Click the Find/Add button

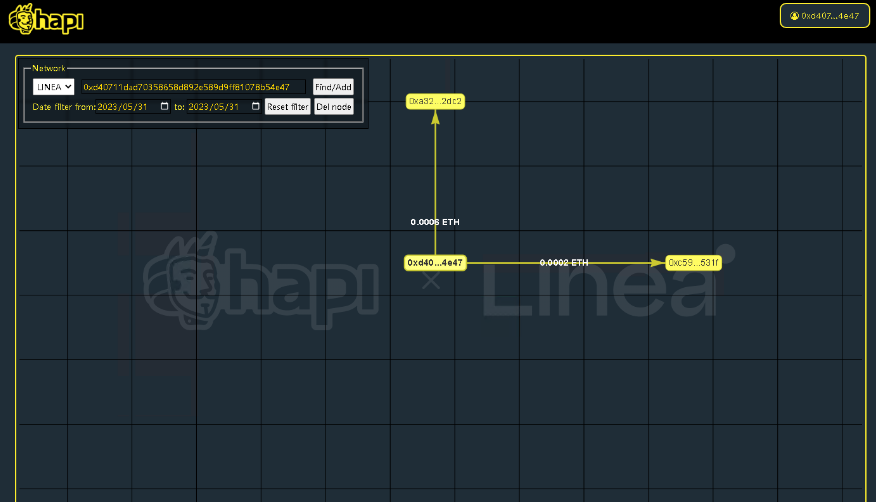point(333,87)
